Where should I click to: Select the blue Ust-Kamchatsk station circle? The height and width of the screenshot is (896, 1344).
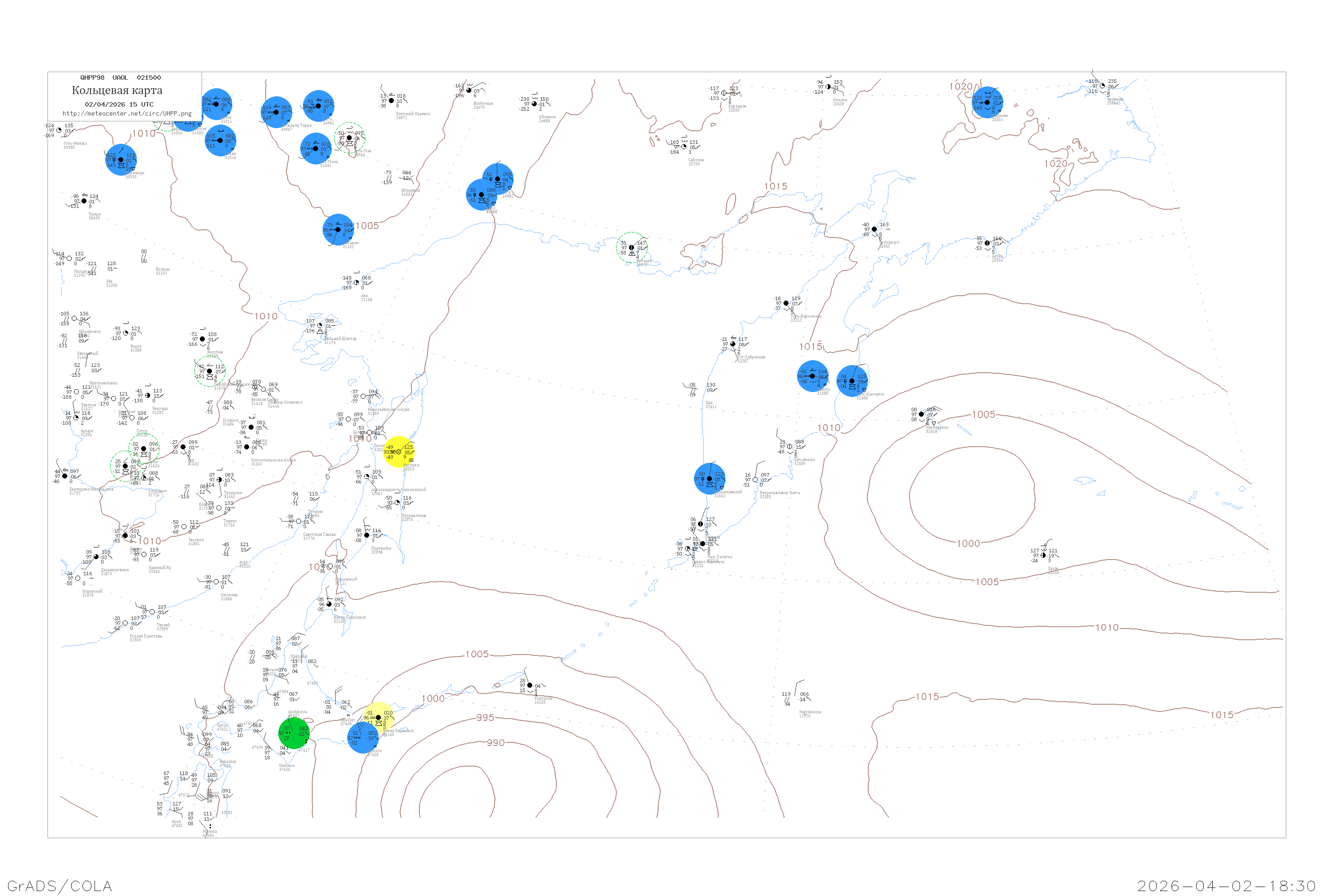852,381
